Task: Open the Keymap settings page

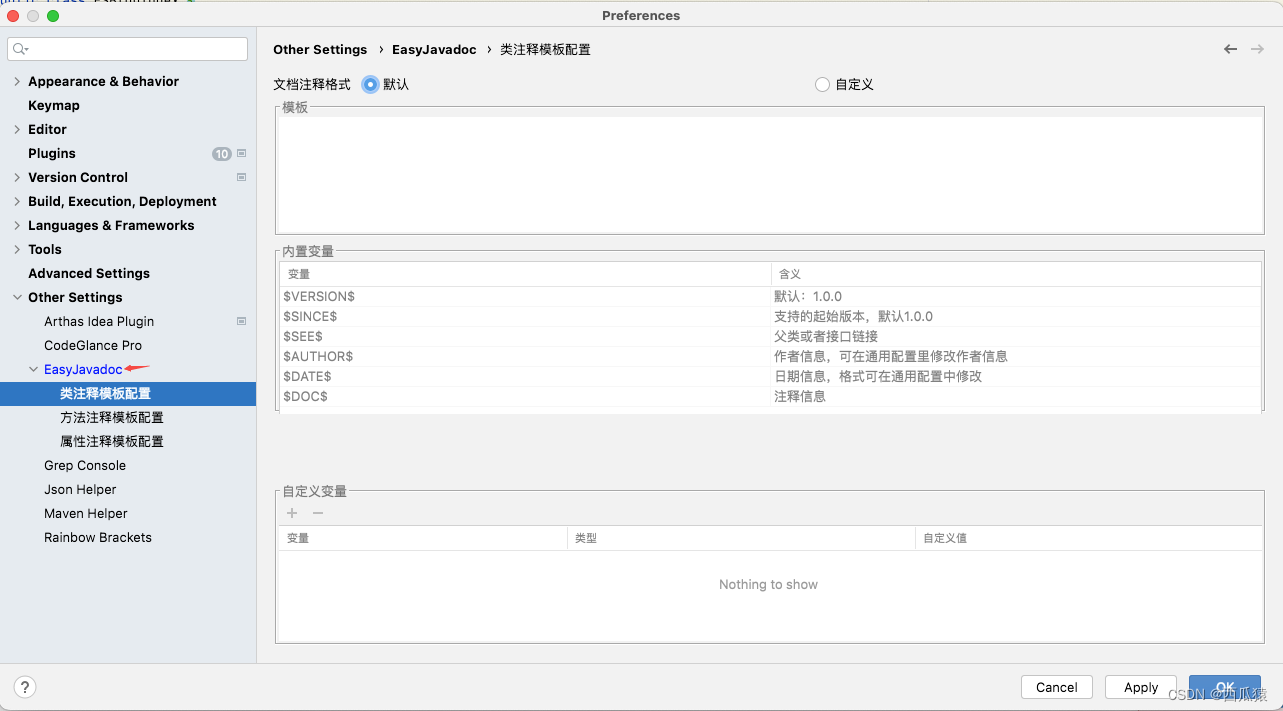Action: pyautogui.click(x=54, y=105)
